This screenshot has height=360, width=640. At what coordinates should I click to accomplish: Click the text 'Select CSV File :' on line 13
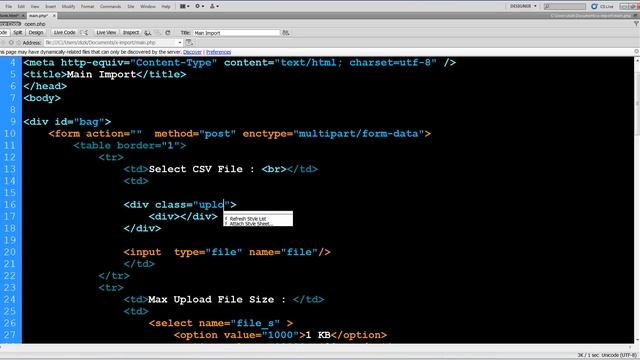coord(202,169)
